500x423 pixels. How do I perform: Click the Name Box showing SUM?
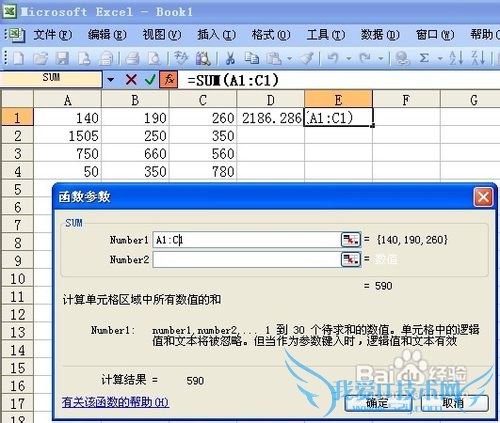(51, 79)
